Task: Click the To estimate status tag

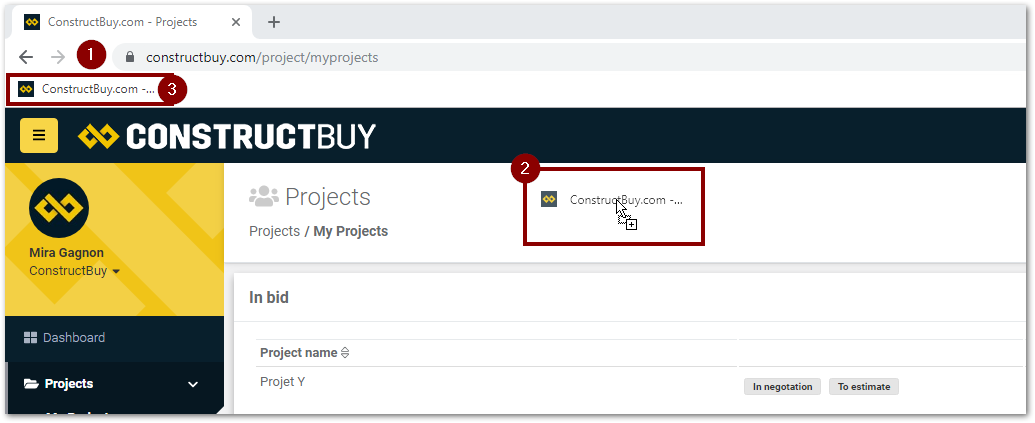Action: click(863, 387)
